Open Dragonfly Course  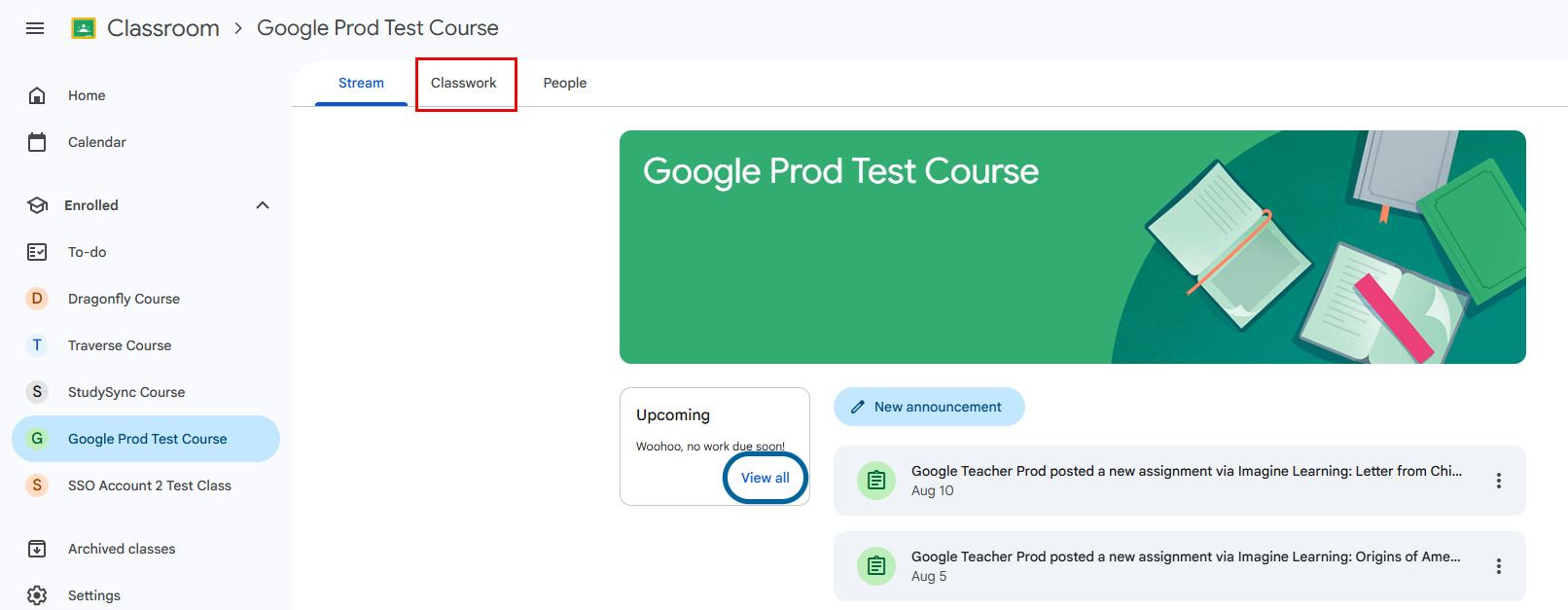tap(146, 299)
